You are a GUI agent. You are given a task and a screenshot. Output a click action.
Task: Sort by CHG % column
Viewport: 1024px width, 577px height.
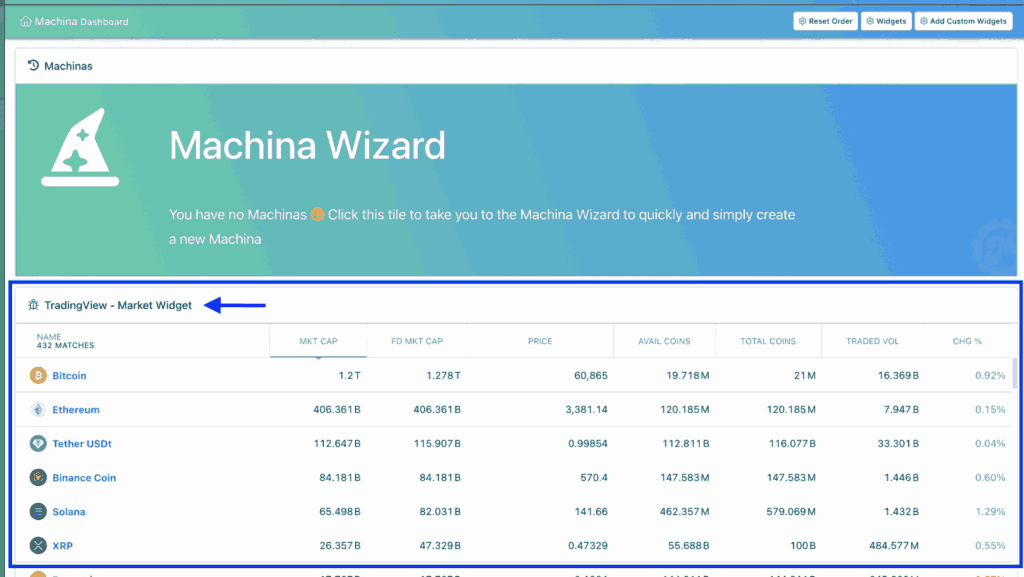(x=967, y=341)
